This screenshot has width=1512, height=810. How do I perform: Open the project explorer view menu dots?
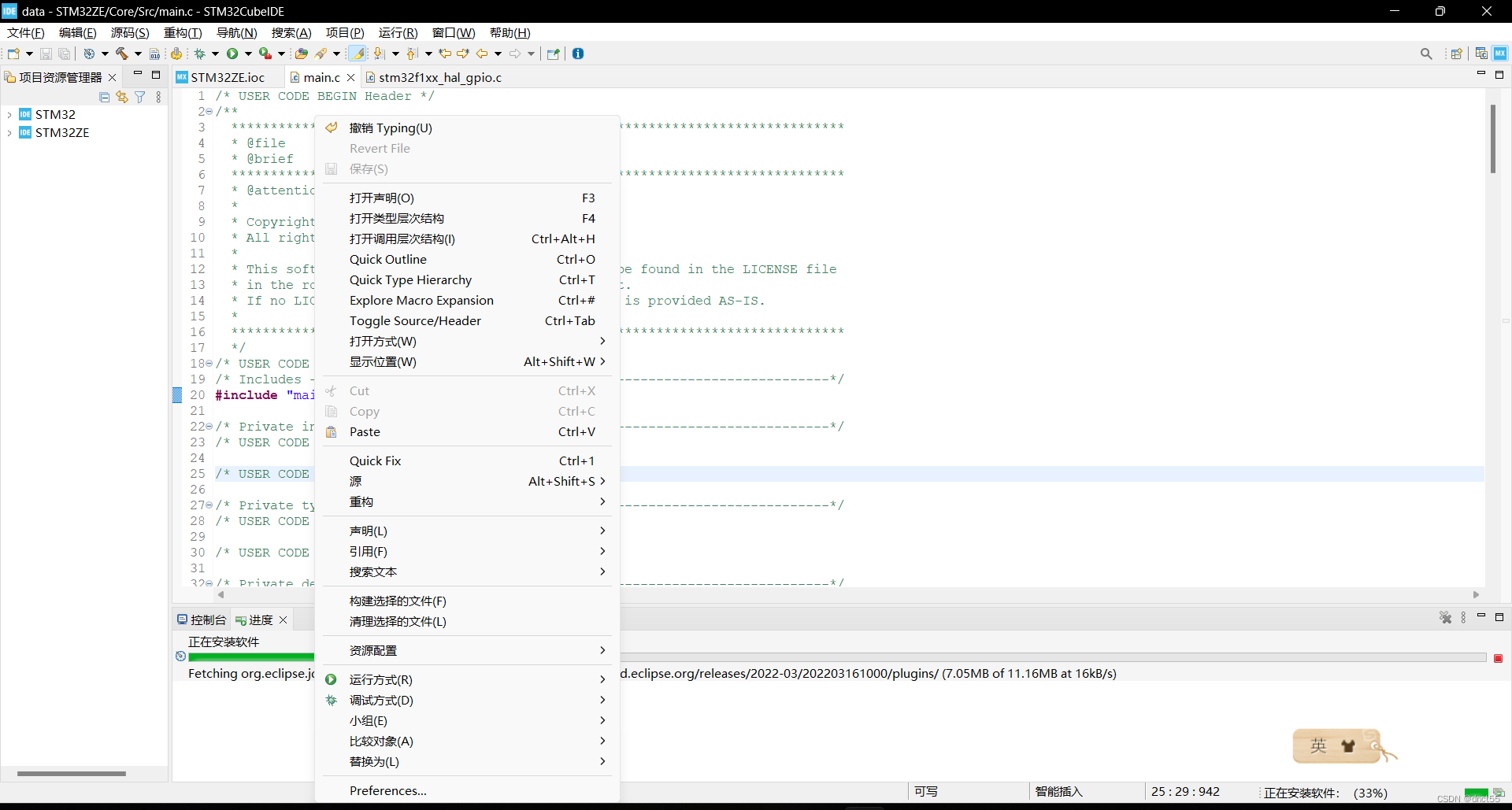pos(158,97)
